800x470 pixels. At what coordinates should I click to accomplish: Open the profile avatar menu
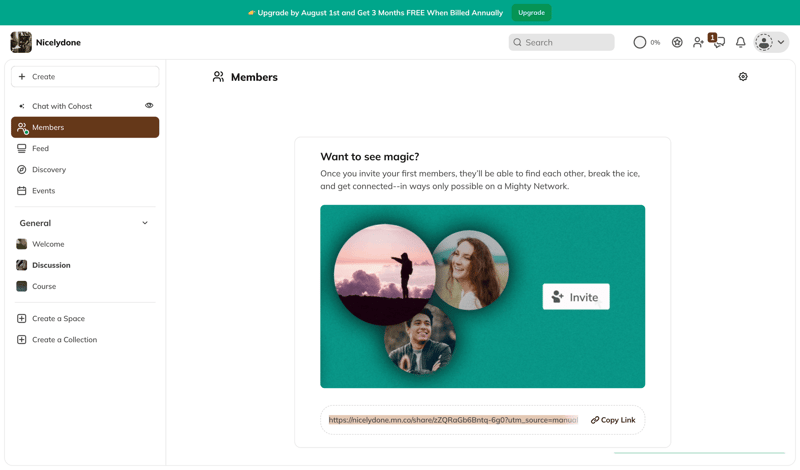(x=771, y=42)
